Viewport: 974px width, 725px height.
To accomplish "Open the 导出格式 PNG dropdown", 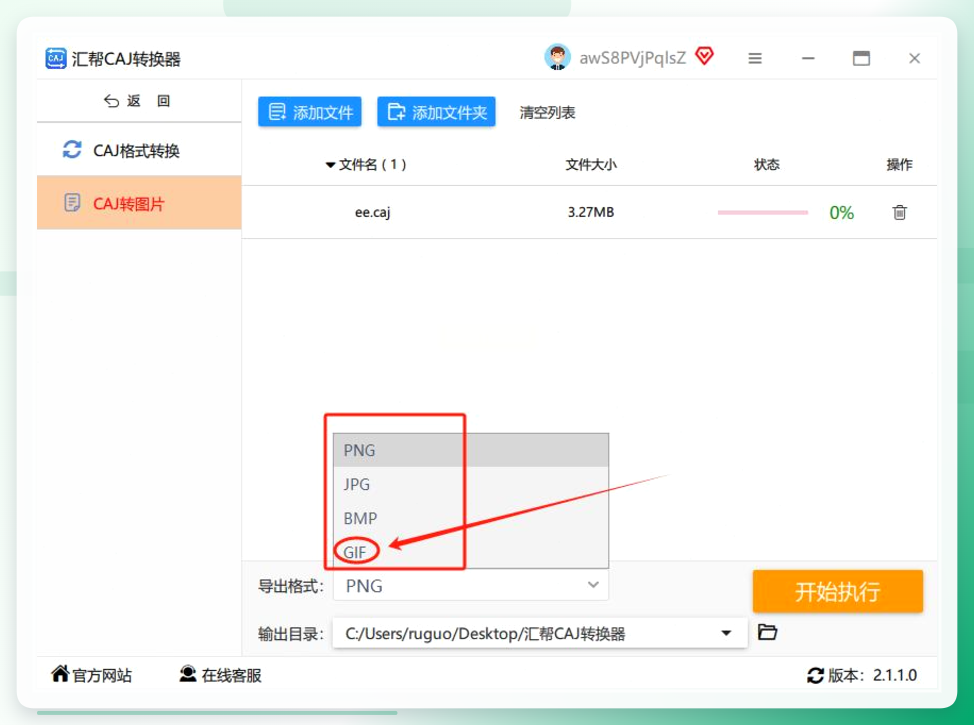I will [471, 586].
